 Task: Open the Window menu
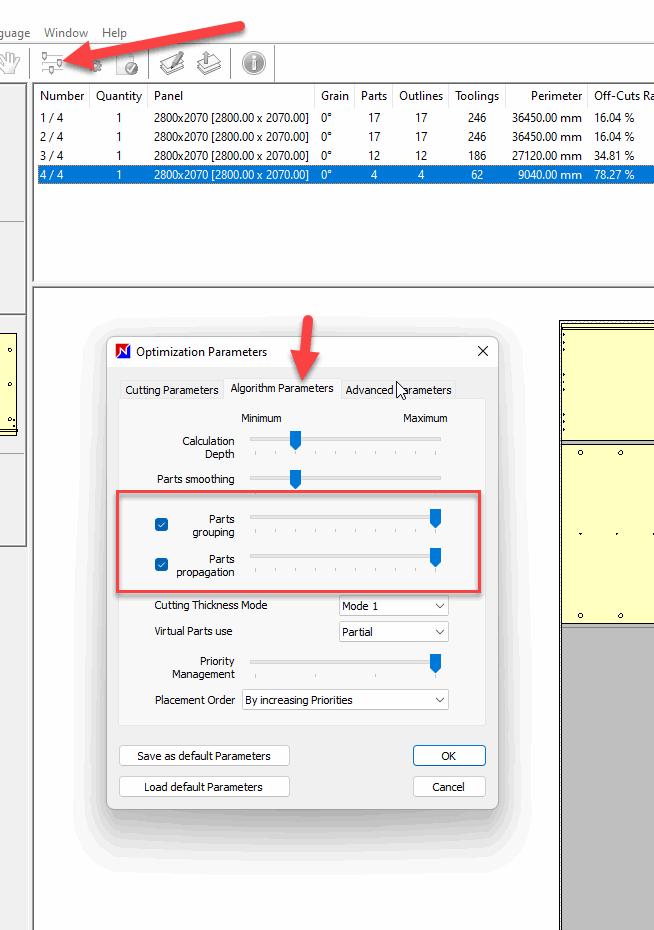[x=66, y=33]
